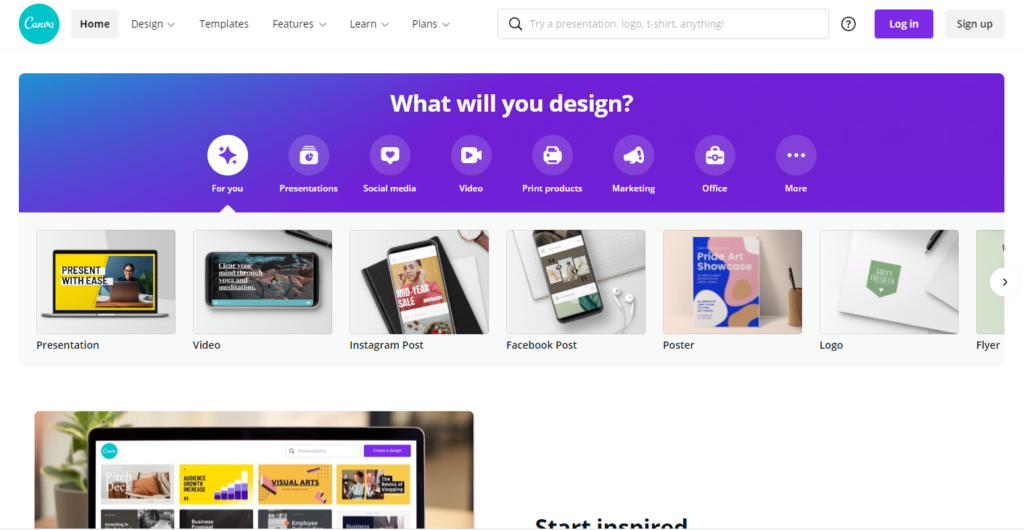This screenshot has width=1024, height=530.
Task: Focus the search input field
Action: 663,24
